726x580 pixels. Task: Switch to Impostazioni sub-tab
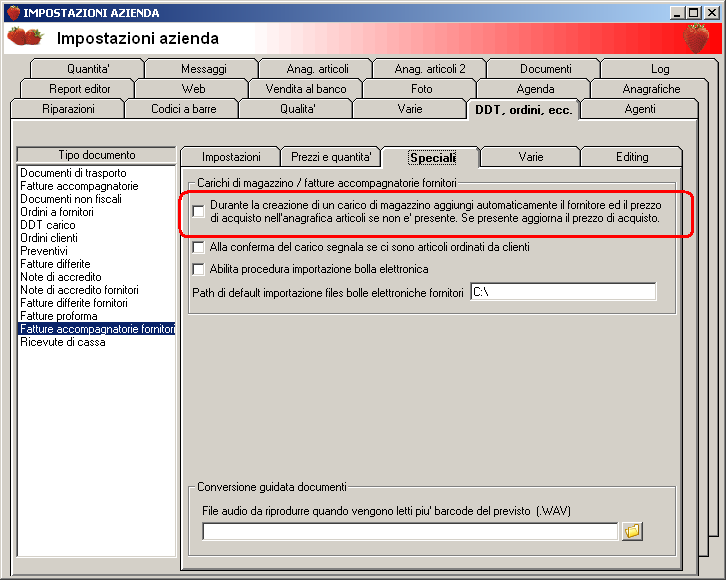pyautogui.click(x=231, y=157)
